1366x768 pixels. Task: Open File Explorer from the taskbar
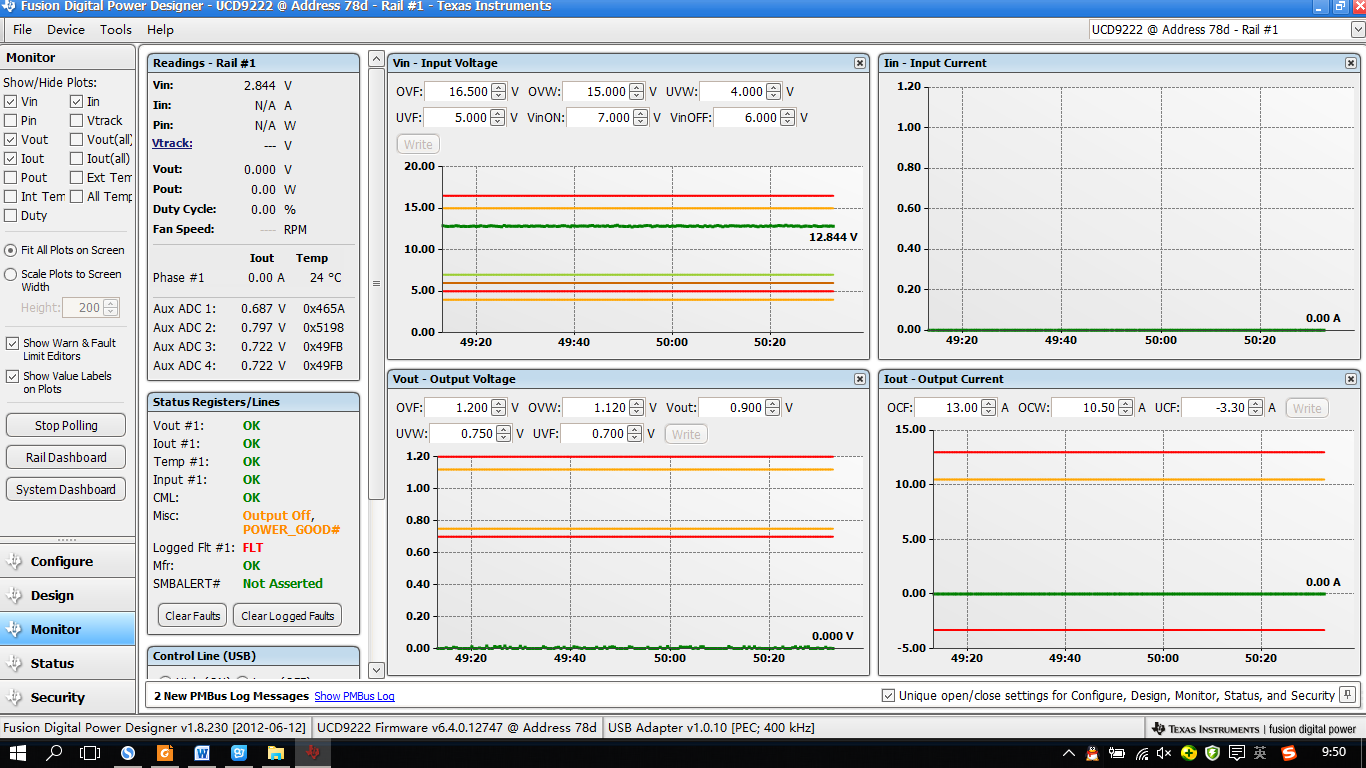click(x=276, y=752)
